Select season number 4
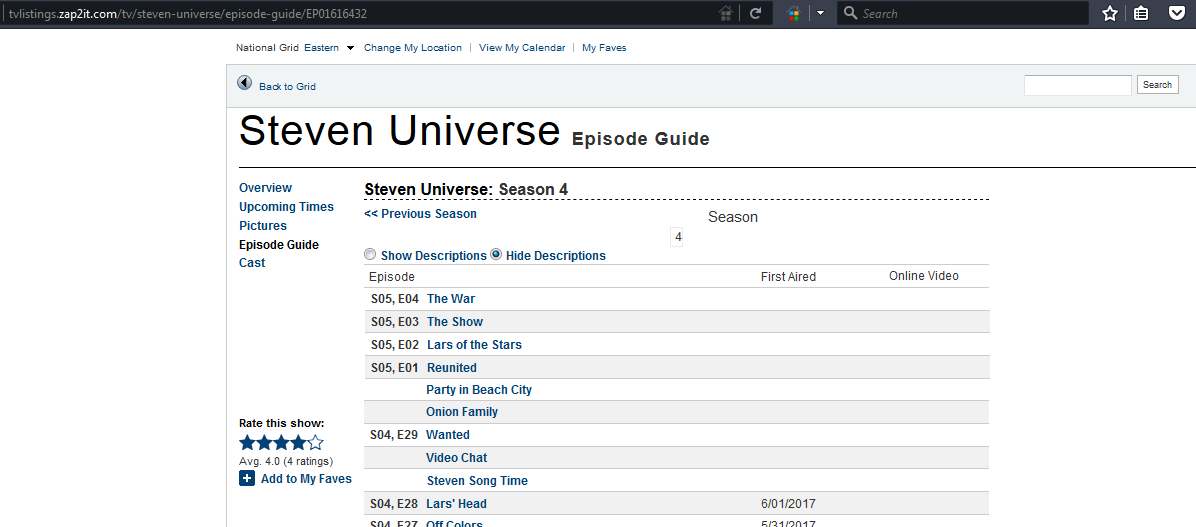 677,237
